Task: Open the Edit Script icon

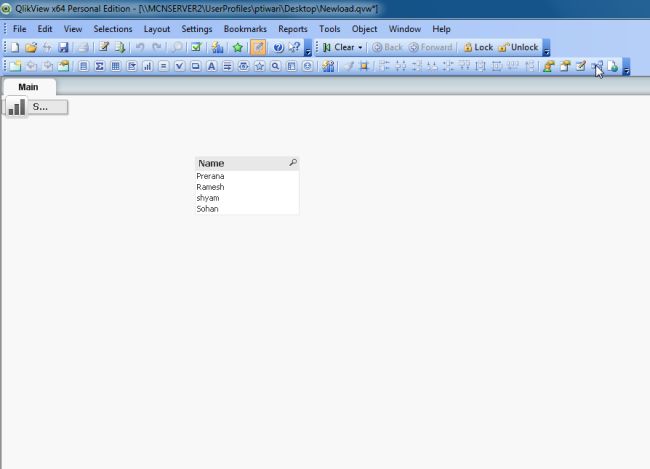Action: pyautogui.click(x=104, y=47)
